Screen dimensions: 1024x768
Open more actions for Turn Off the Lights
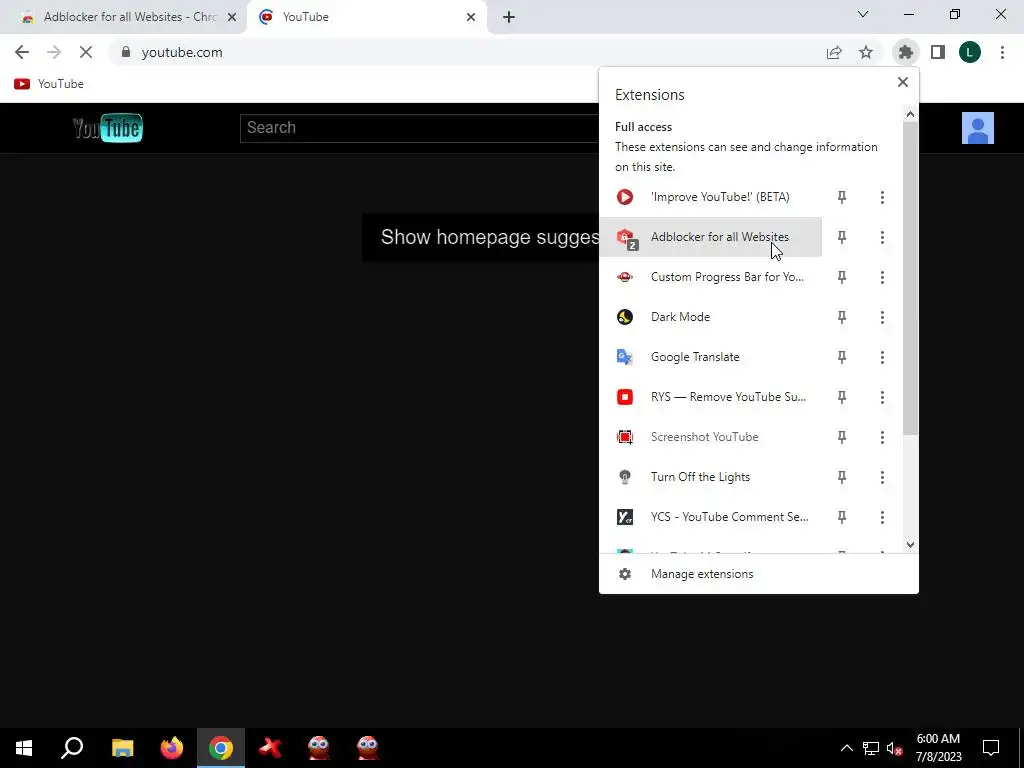(x=882, y=477)
